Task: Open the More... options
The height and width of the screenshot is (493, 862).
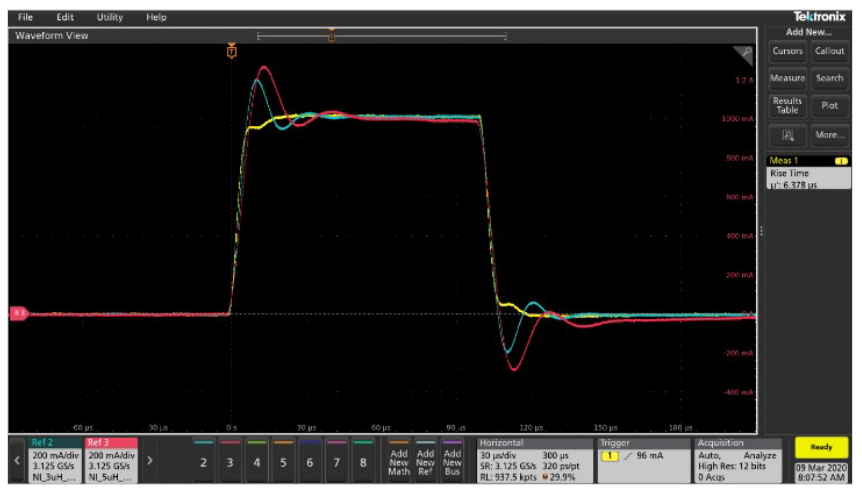Action: 829,135
